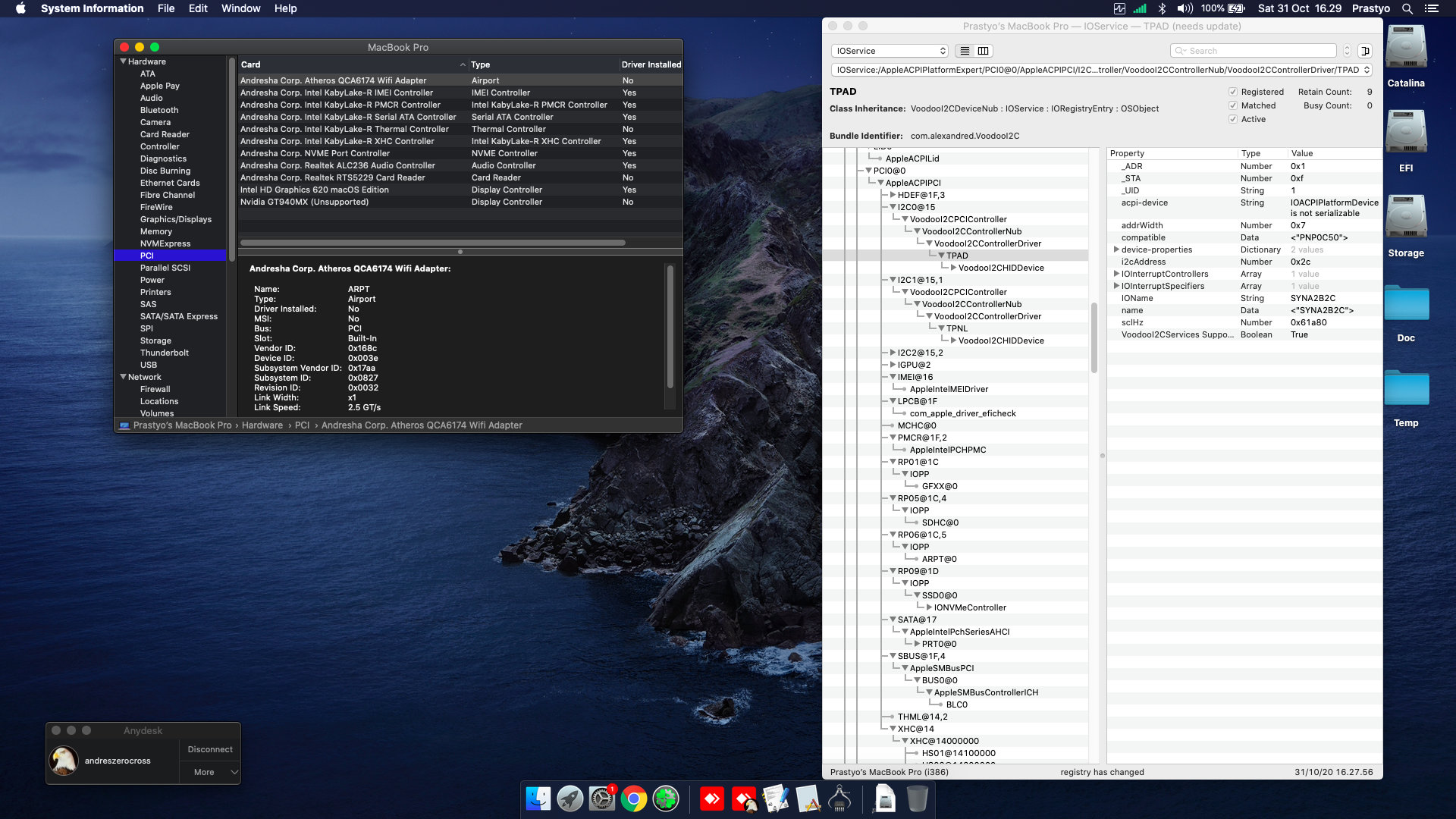The width and height of the screenshot is (1456, 819).
Task: Click the IORegistryExplorer Search field
Action: click(1254, 51)
